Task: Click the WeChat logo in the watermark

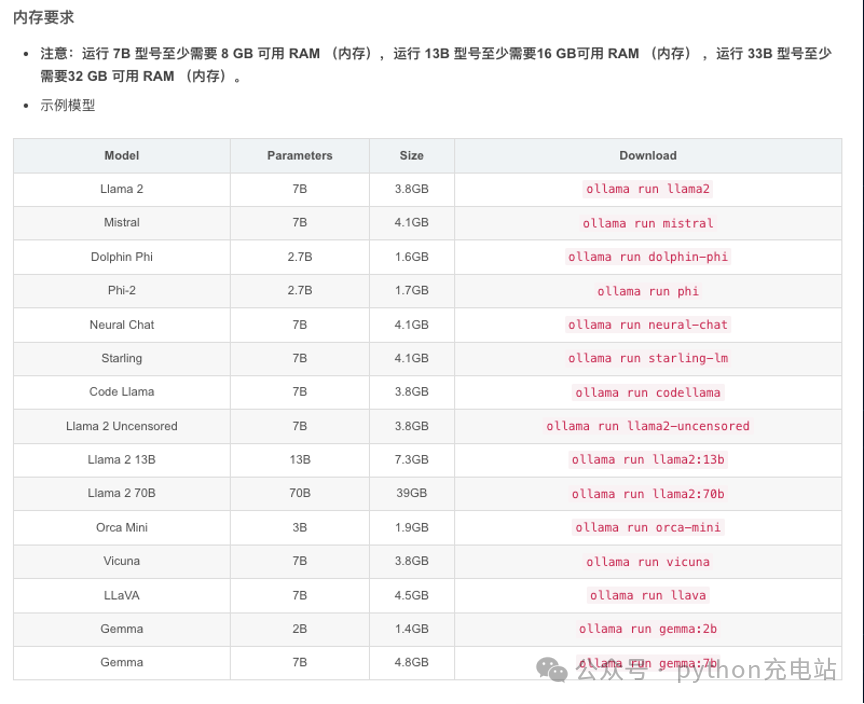Action: (x=552, y=669)
